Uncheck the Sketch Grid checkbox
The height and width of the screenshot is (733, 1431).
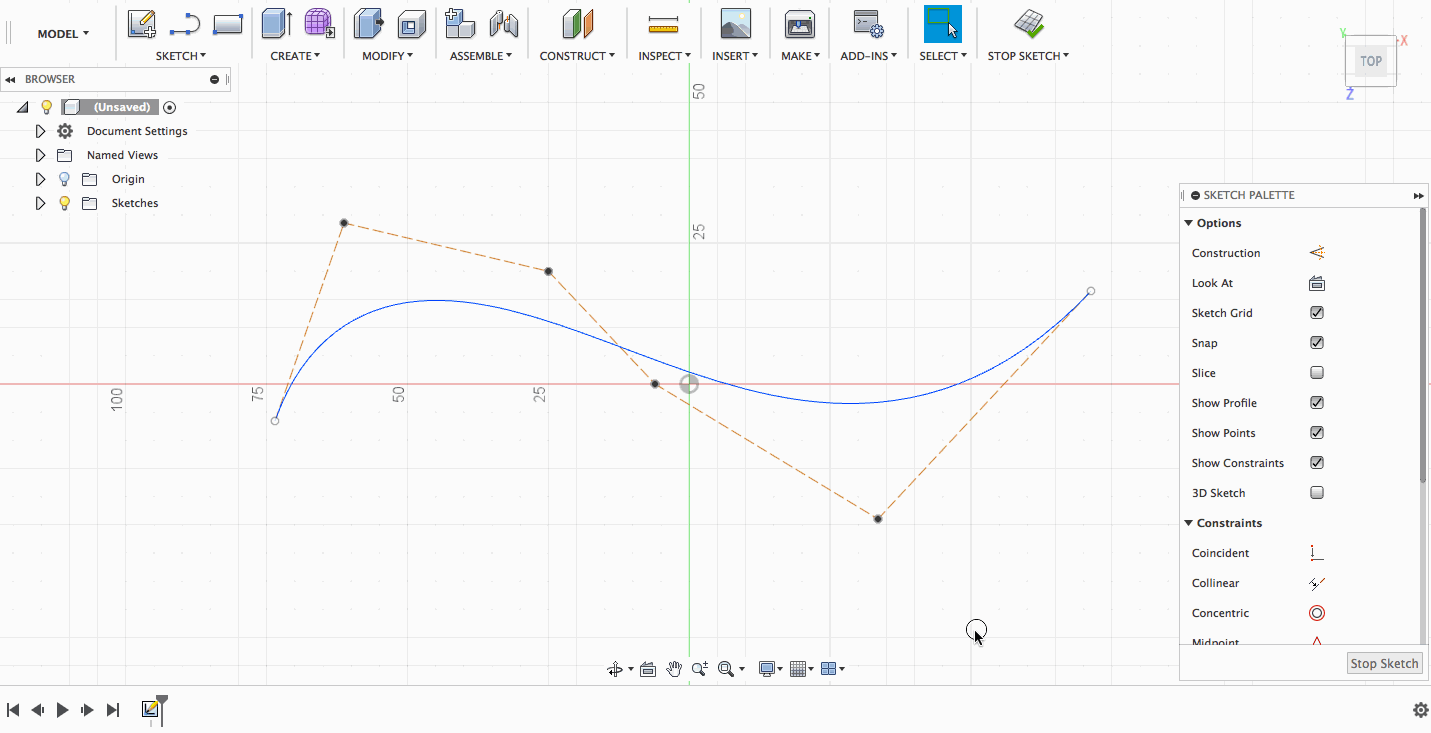1317,313
